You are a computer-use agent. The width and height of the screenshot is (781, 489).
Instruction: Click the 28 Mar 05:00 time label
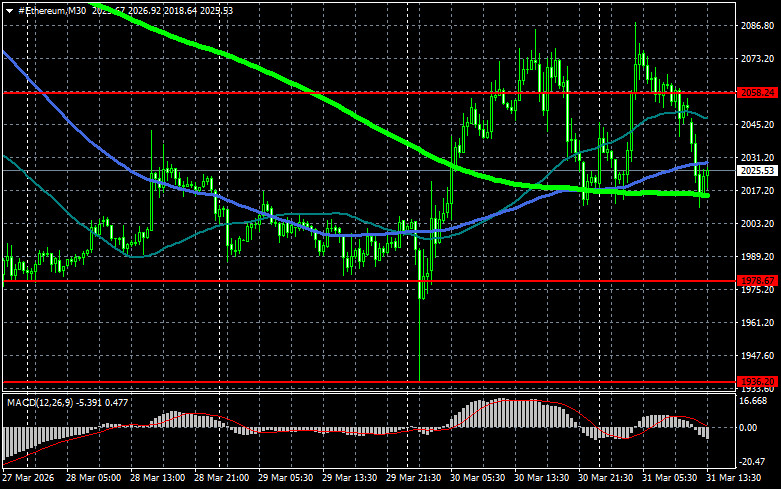click(x=93, y=478)
